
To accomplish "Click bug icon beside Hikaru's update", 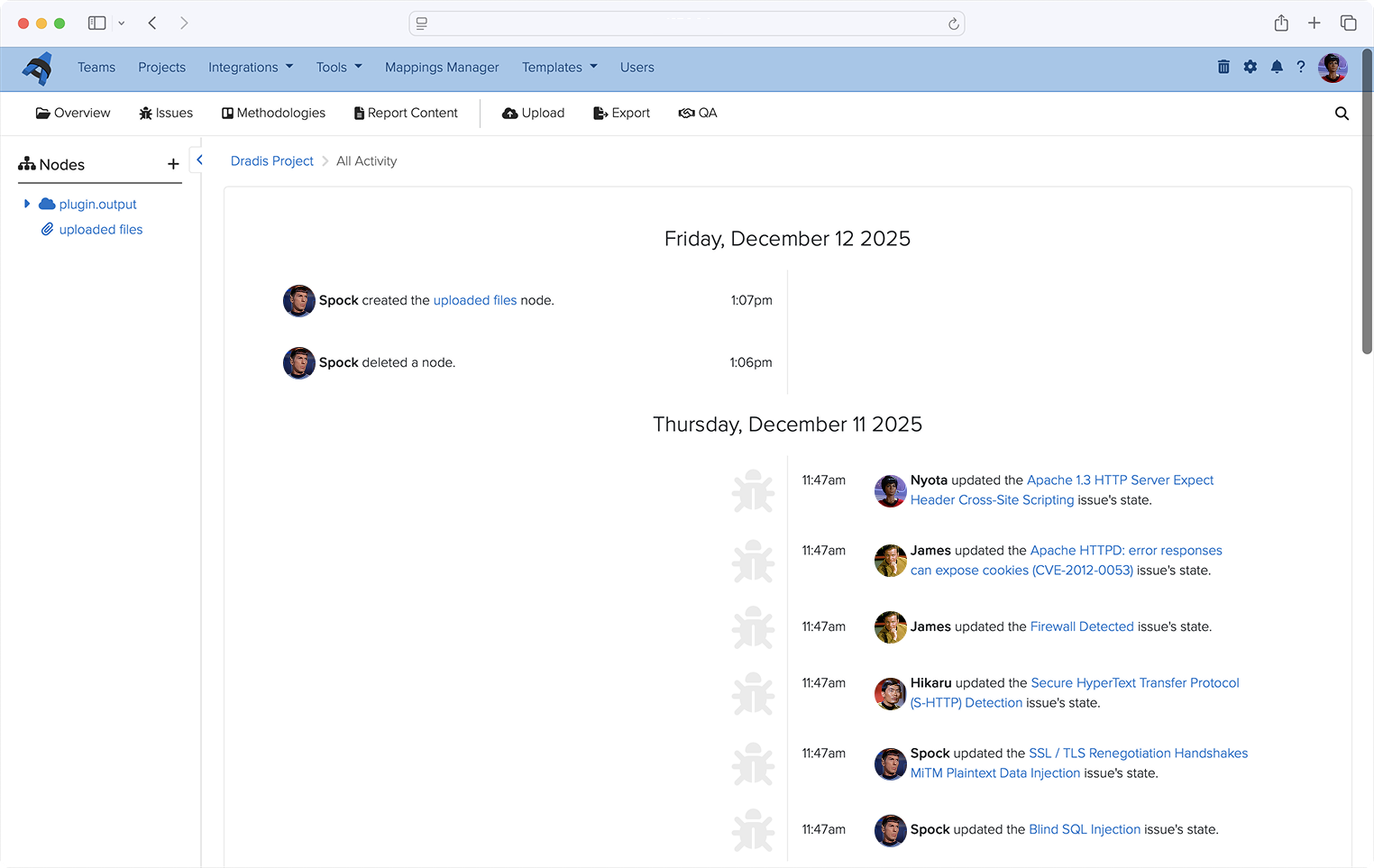I will click(753, 694).
